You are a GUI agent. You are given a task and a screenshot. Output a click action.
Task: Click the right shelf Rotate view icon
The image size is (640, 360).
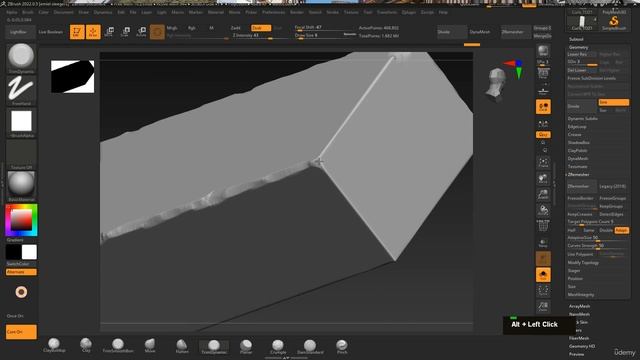pos(543,210)
